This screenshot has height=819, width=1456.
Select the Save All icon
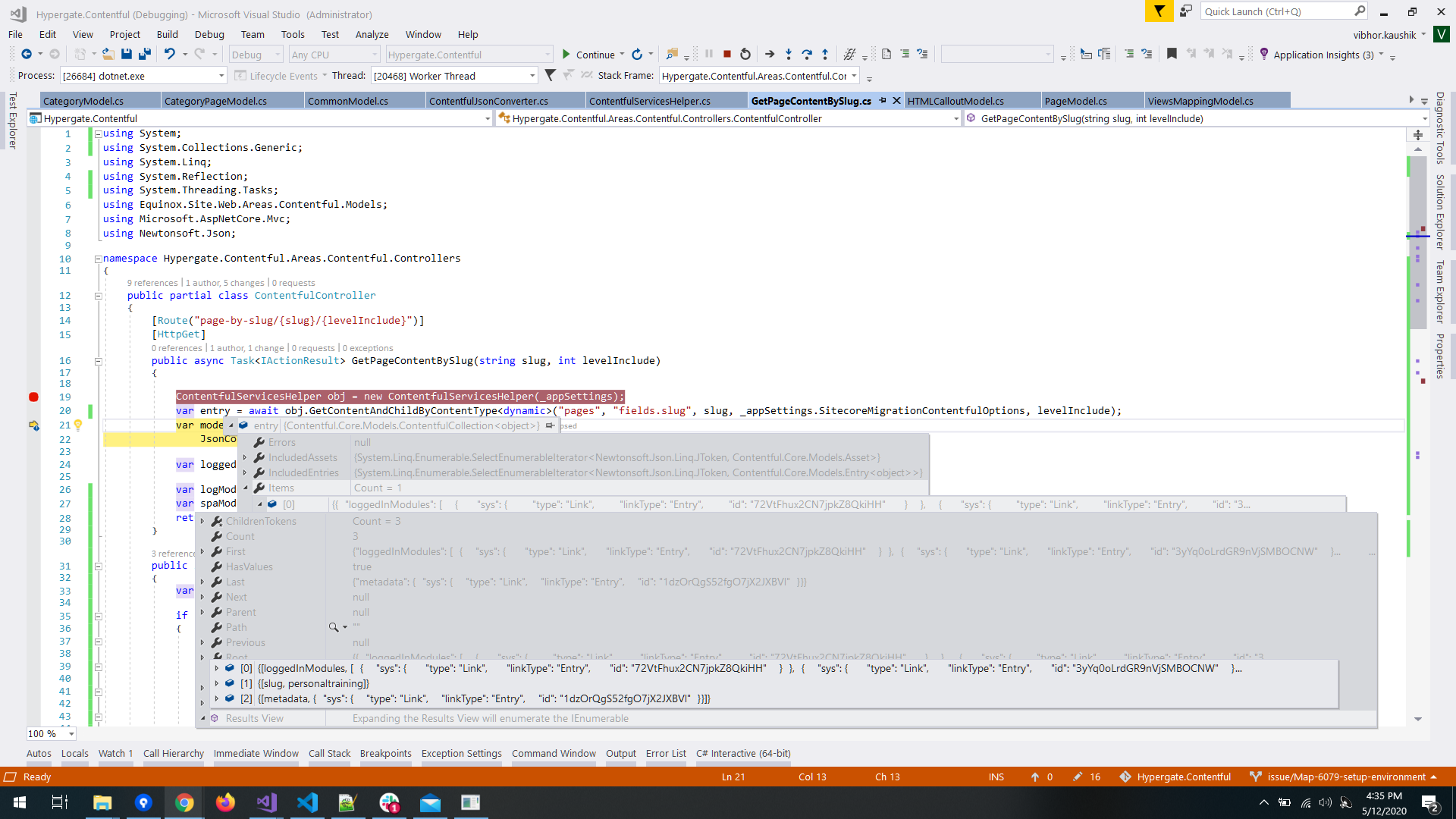[x=145, y=54]
